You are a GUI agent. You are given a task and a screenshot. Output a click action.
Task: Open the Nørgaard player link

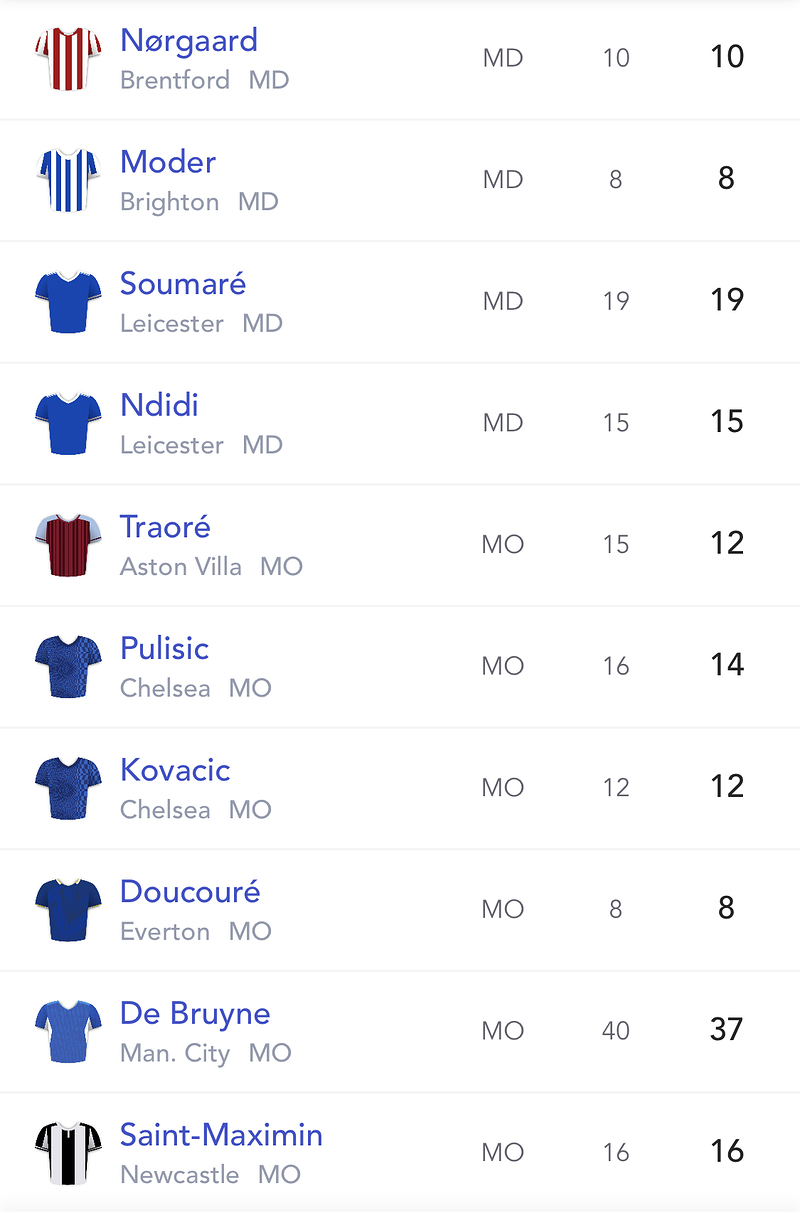[189, 41]
